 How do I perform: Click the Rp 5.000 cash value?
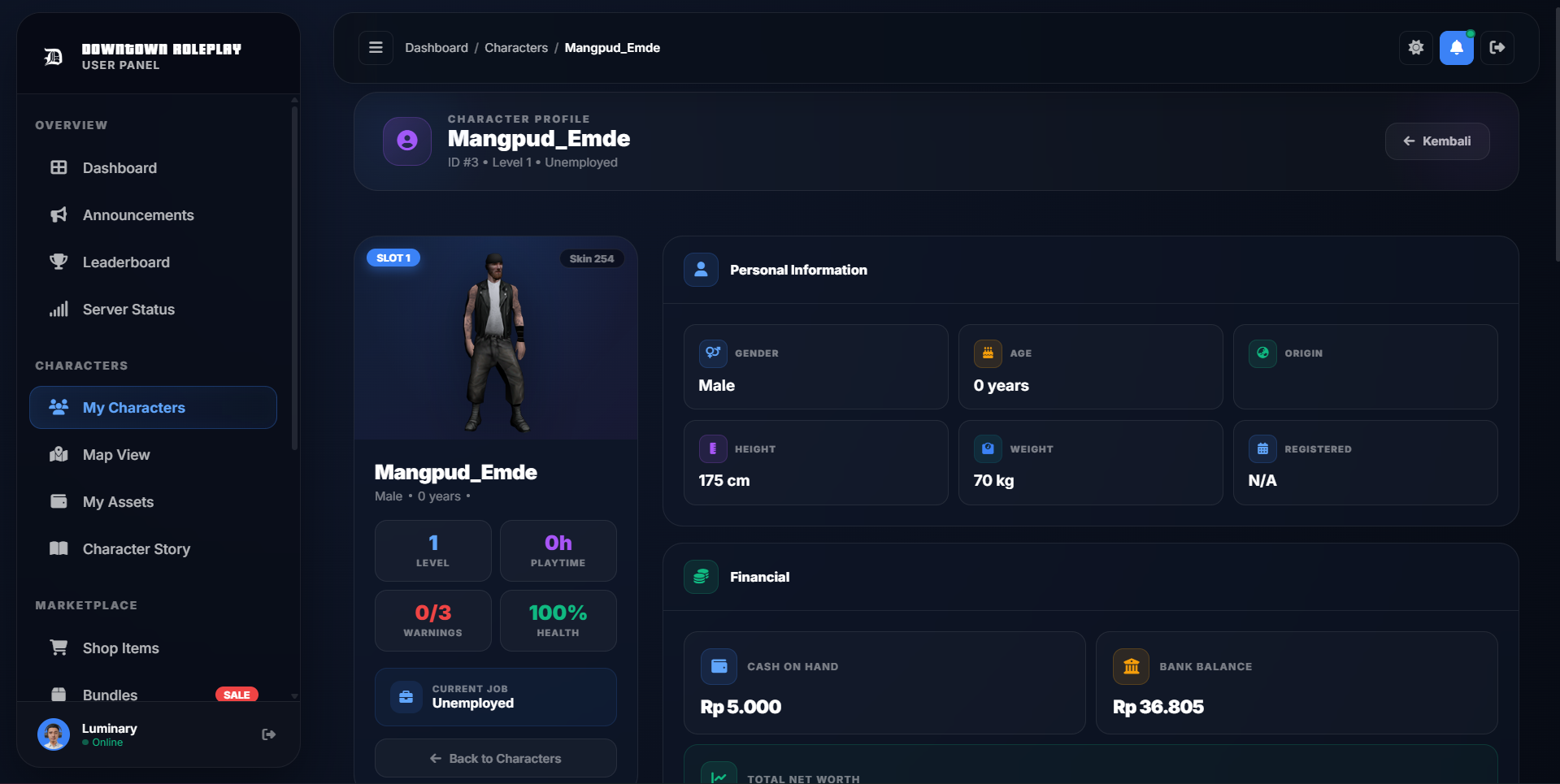click(741, 707)
